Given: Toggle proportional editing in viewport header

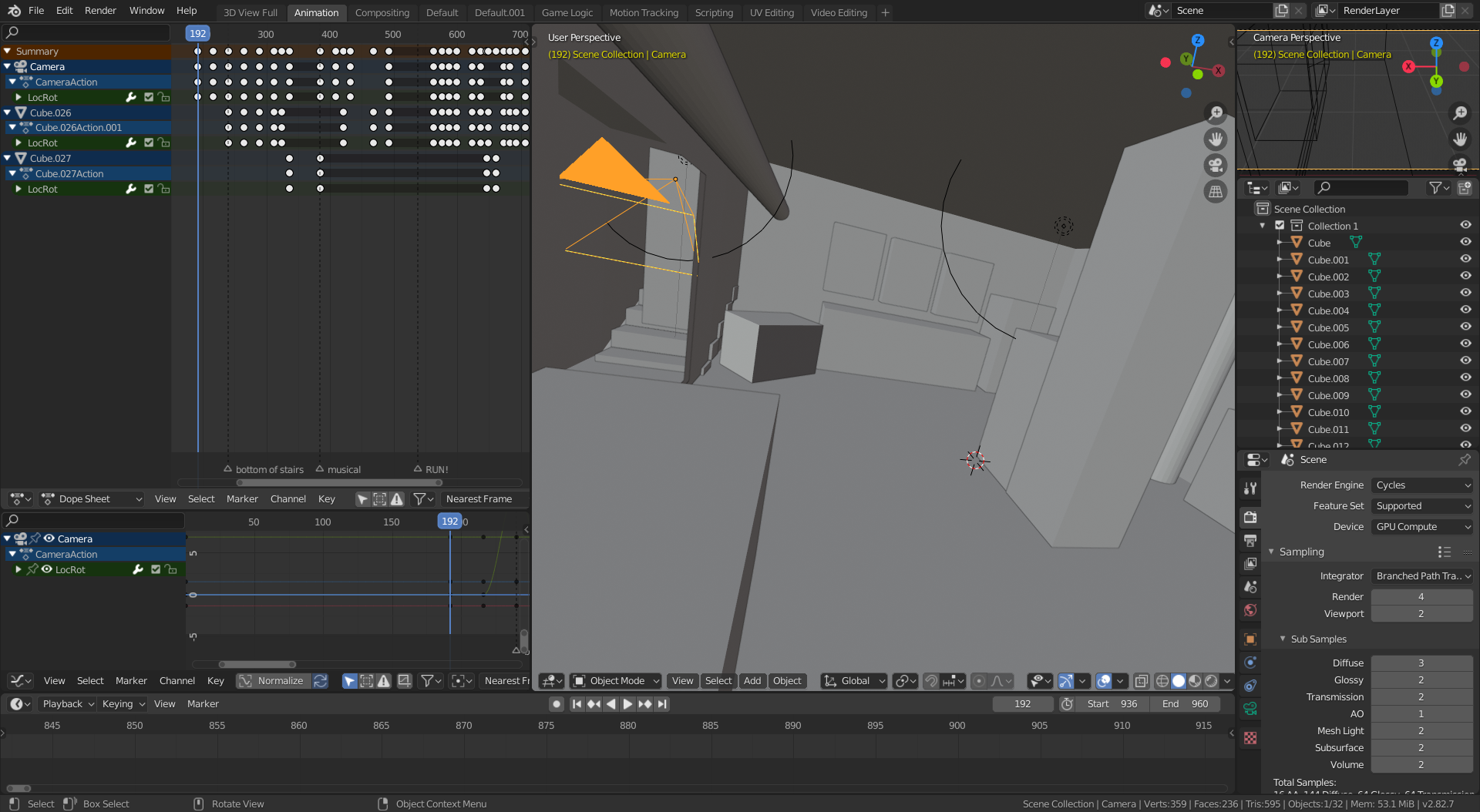Looking at the screenshot, I should (979, 681).
